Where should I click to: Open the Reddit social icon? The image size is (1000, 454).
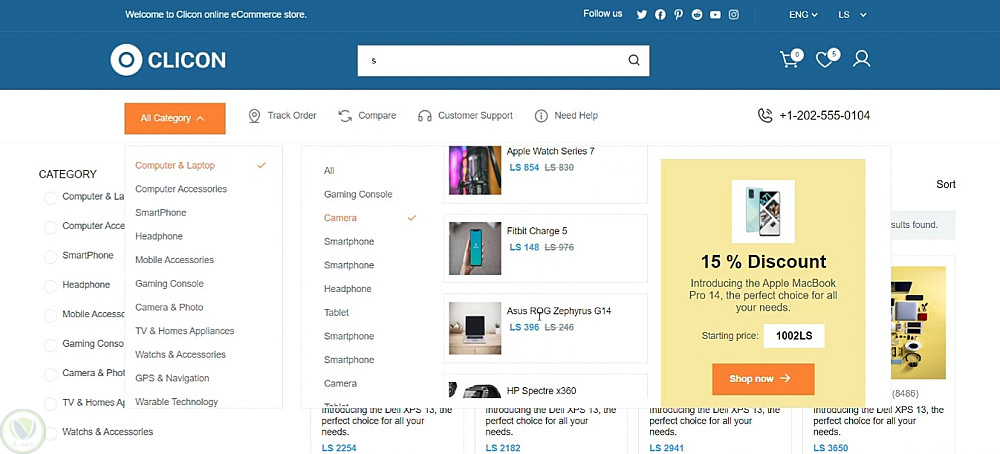click(x=697, y=15)
